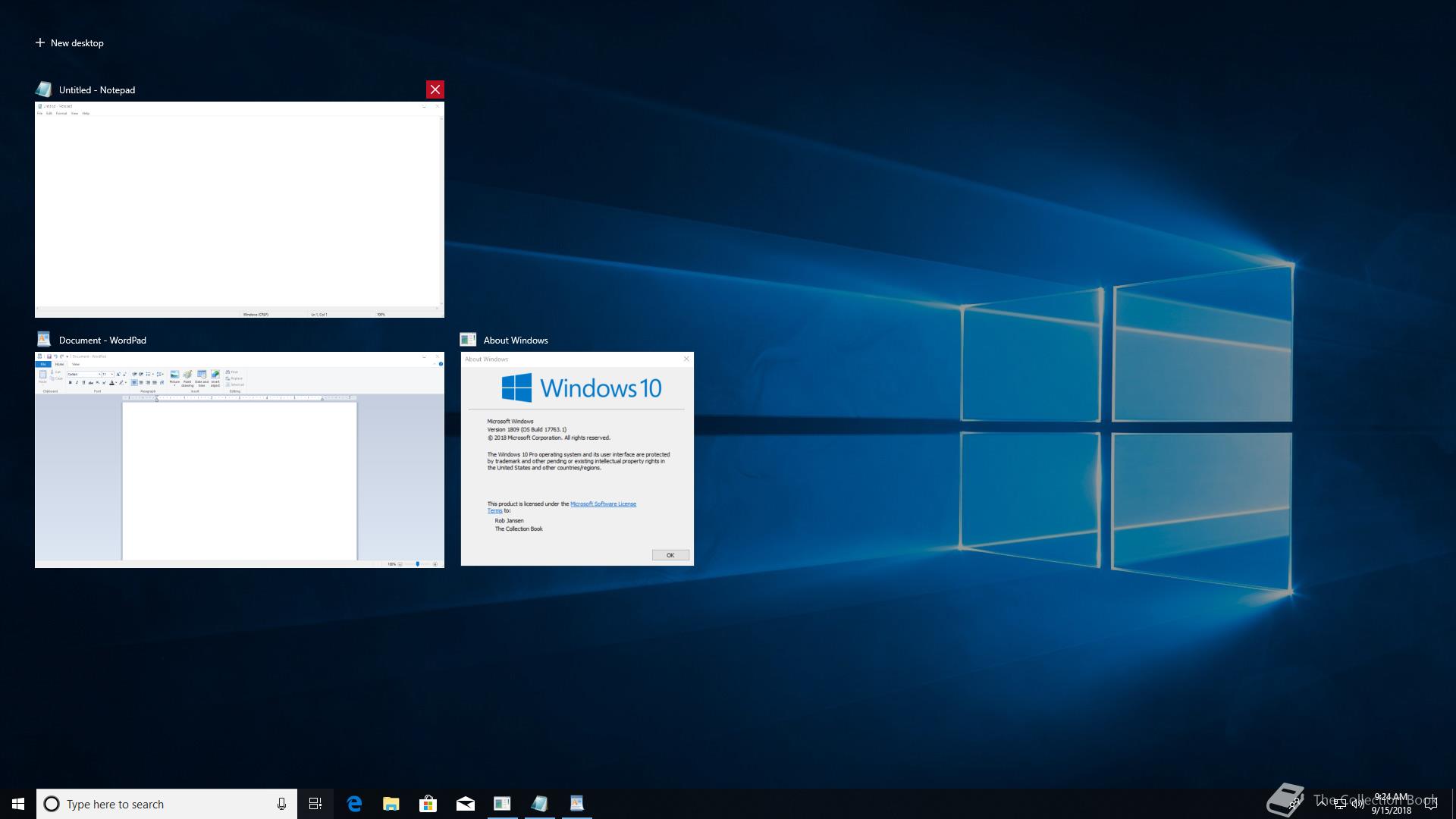Toggle the Task View taskbar button
The width and height of the screenshot is (1456, 819).
[315, 804]
